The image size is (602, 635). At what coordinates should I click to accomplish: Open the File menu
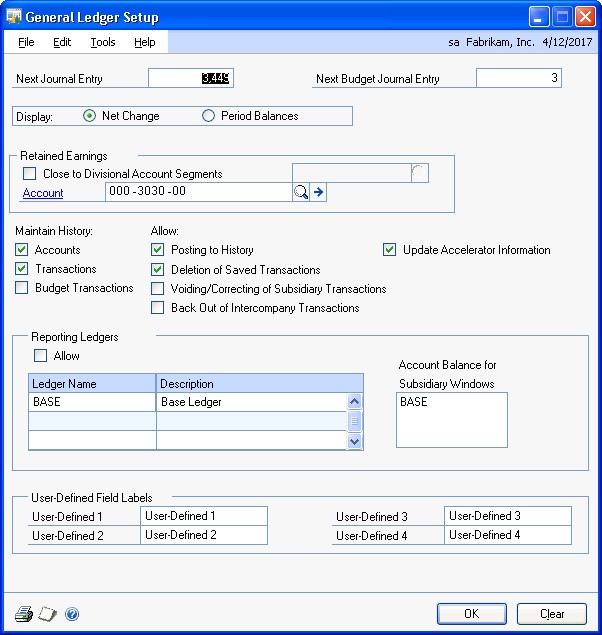(26, 42)
